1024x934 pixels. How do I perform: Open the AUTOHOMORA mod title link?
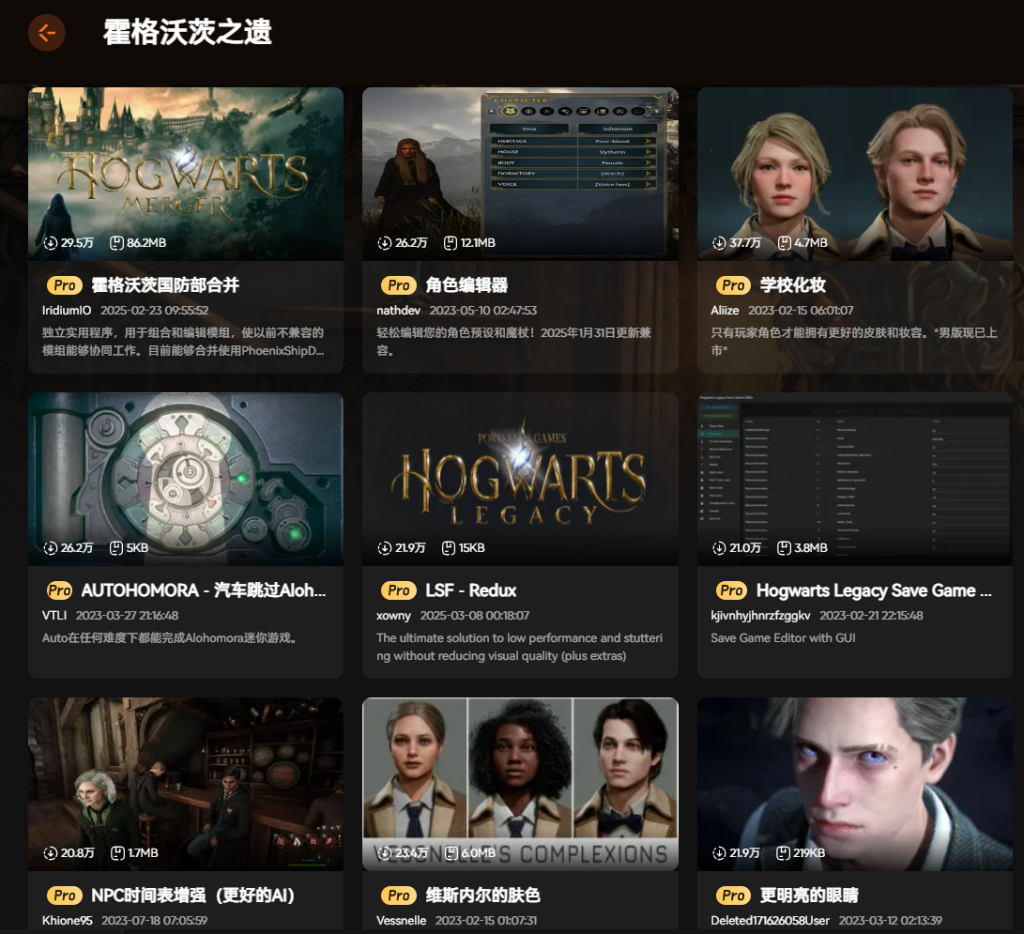coord(203,590)
